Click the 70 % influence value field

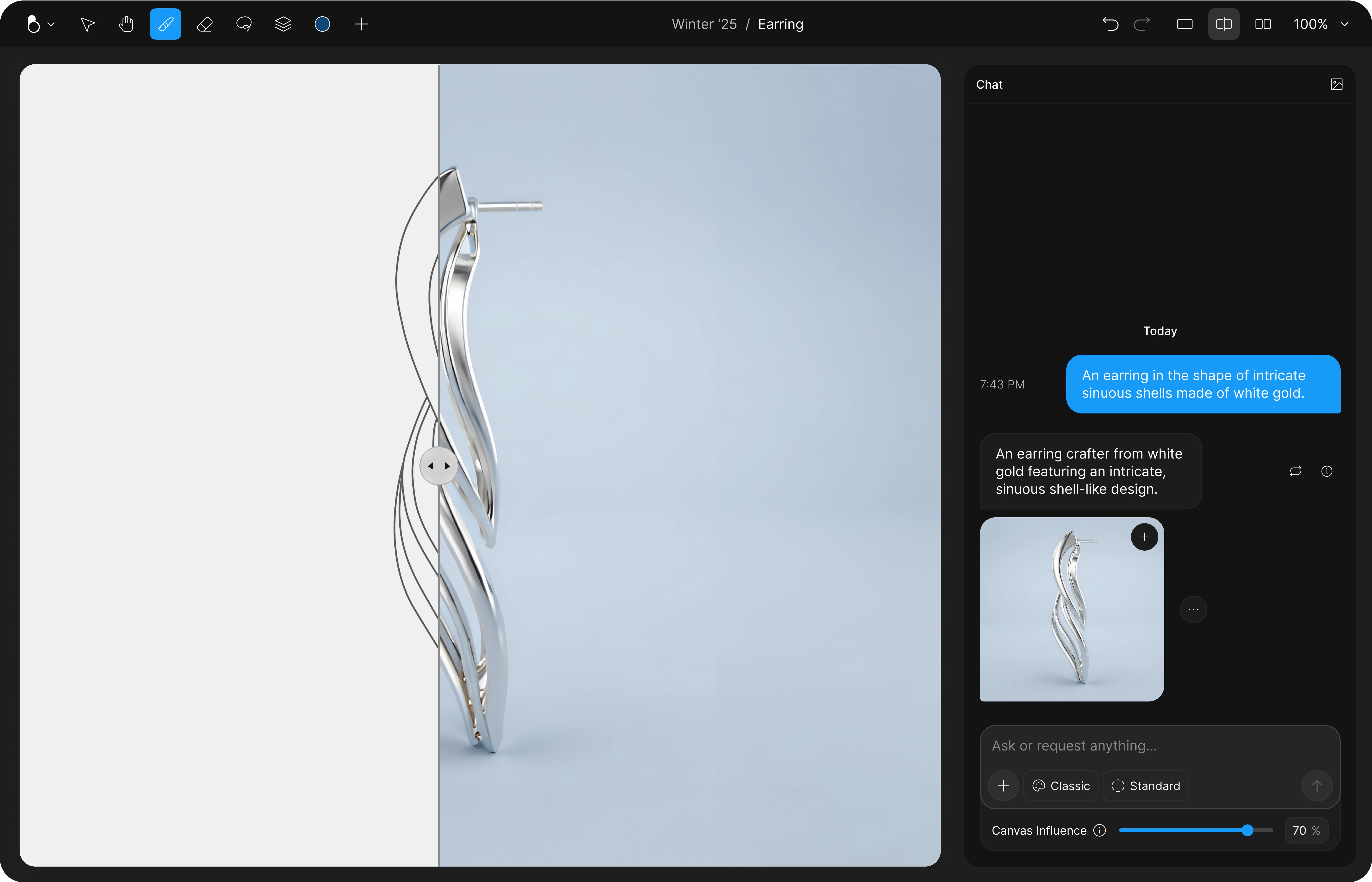coord(1307,831)
